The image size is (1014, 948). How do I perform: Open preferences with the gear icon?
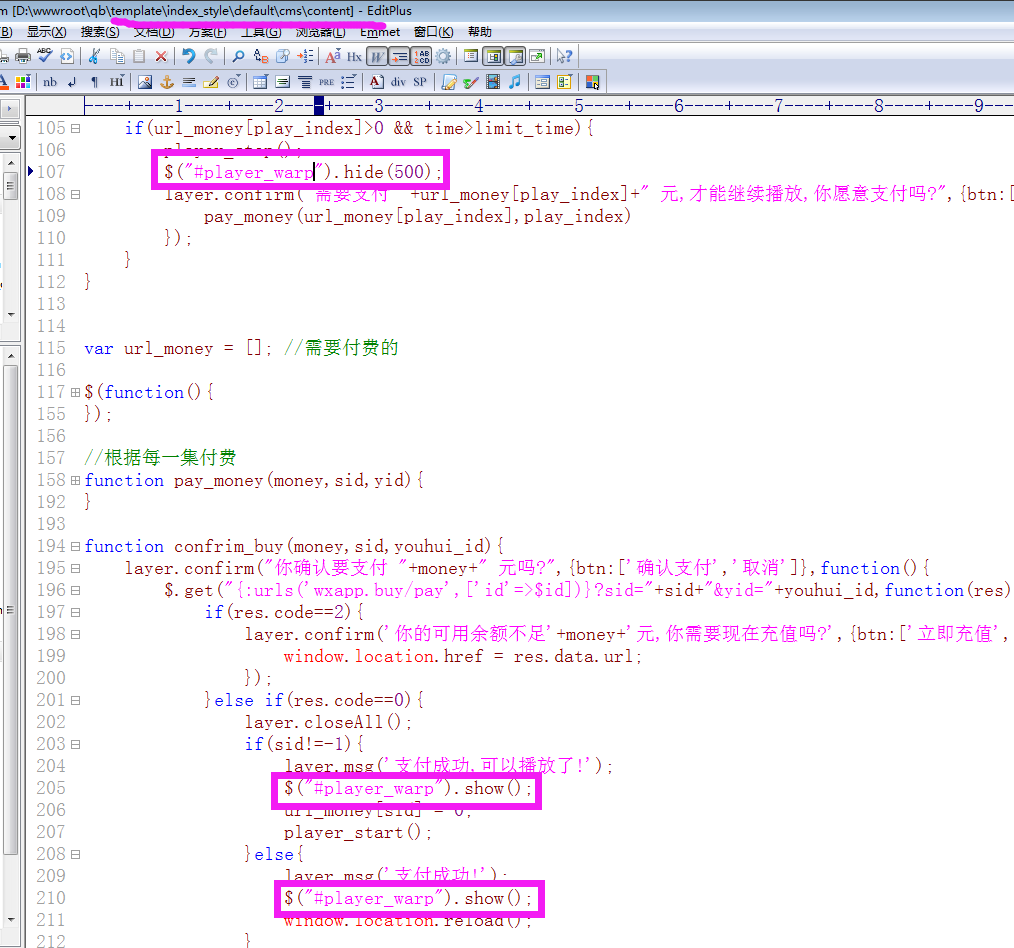(443, 56)
